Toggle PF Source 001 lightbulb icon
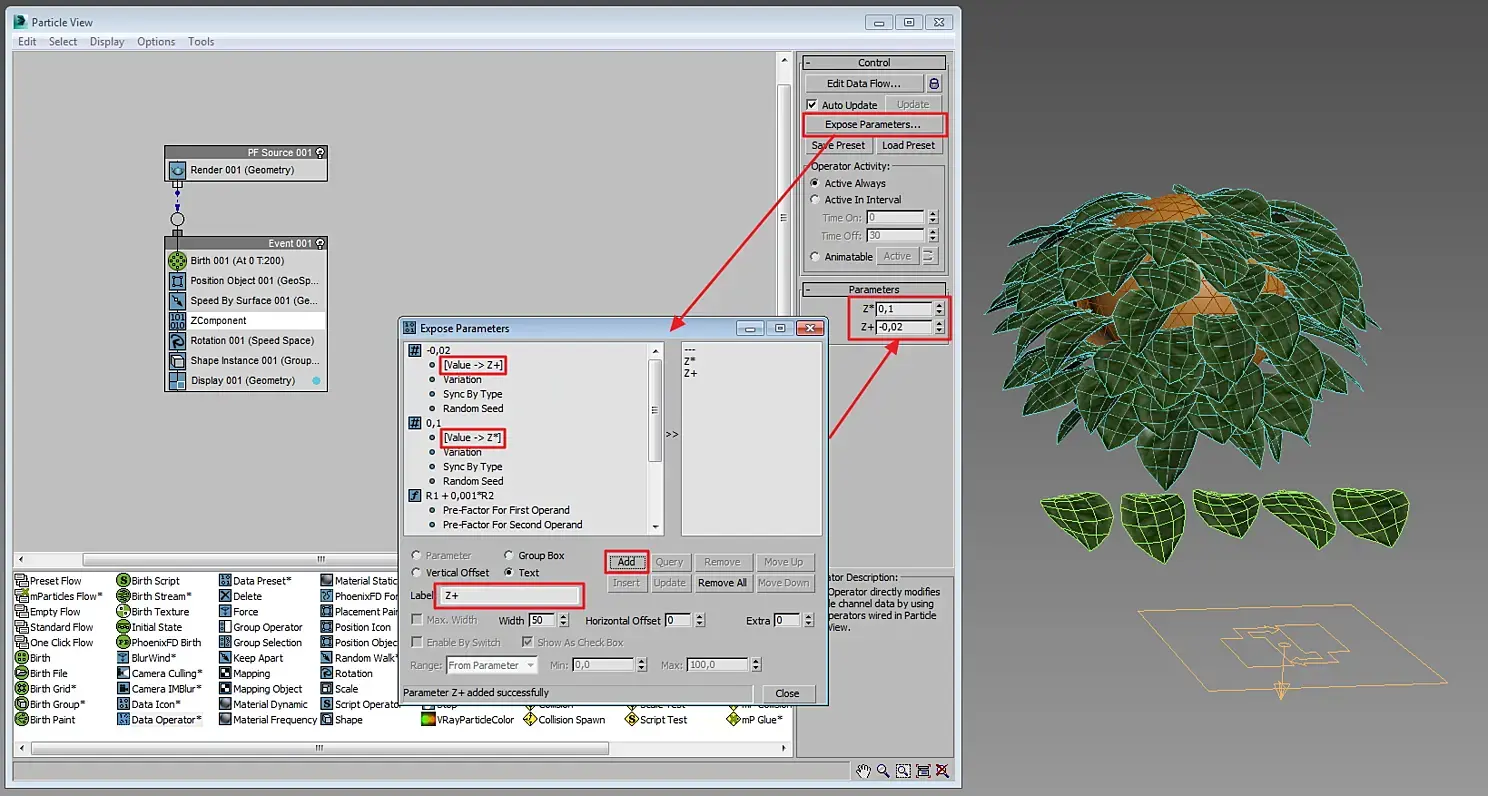The height and width of the screenshot is (796, 1488). [x=320, y=153]
